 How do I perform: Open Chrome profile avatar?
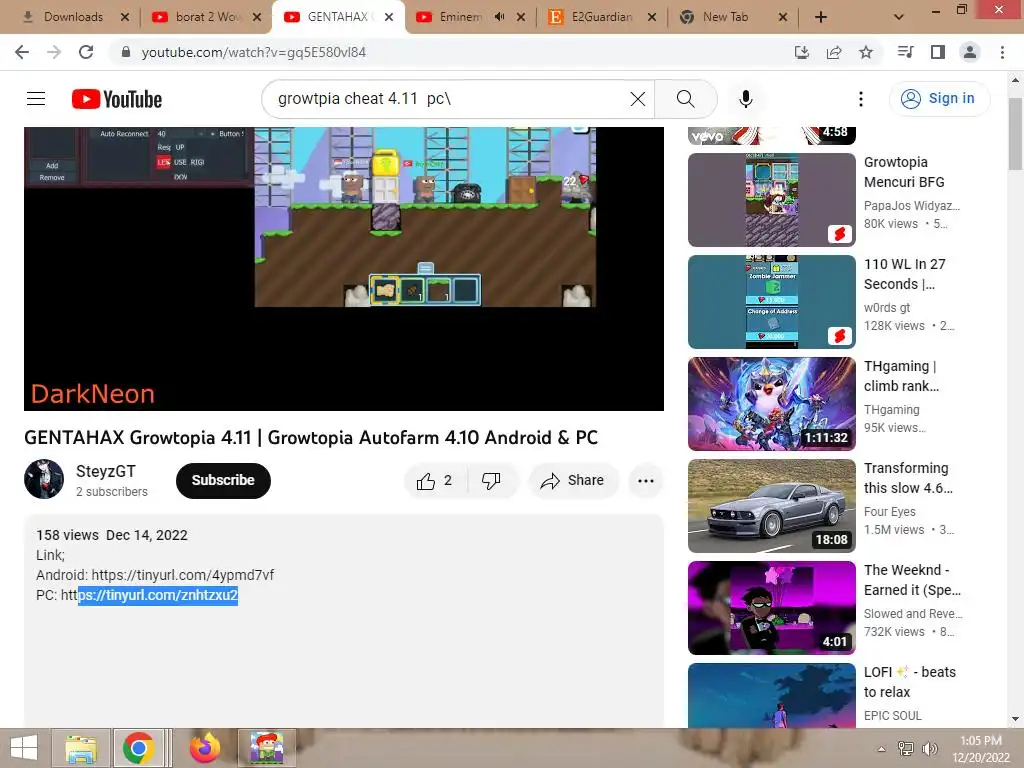pyautogui.click(x=970, y=52)
